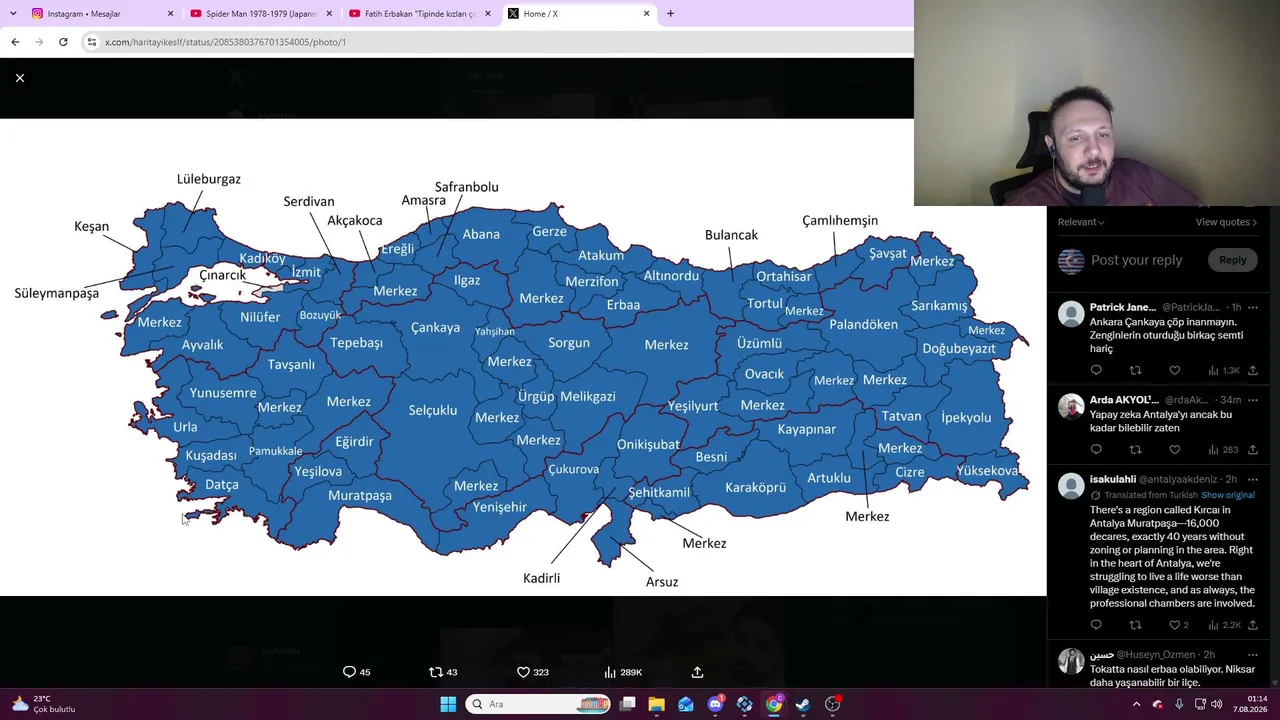Viewport: 1280px width, 720px height.
Task: Open File Explorer from the taskbar
Action: pyautogui.click(x=656, y=704)
